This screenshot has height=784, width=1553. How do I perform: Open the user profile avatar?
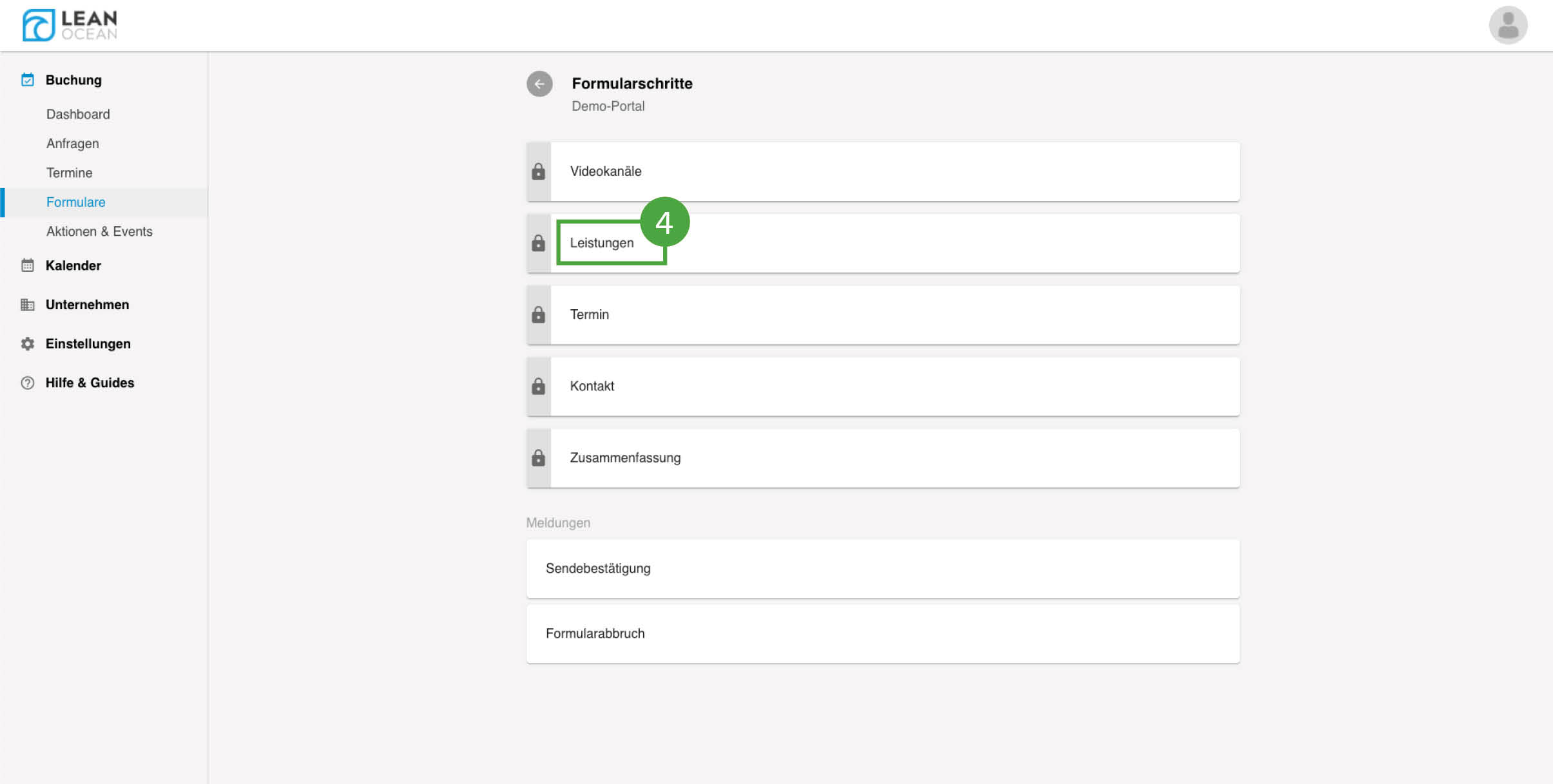click(1507, 26)
